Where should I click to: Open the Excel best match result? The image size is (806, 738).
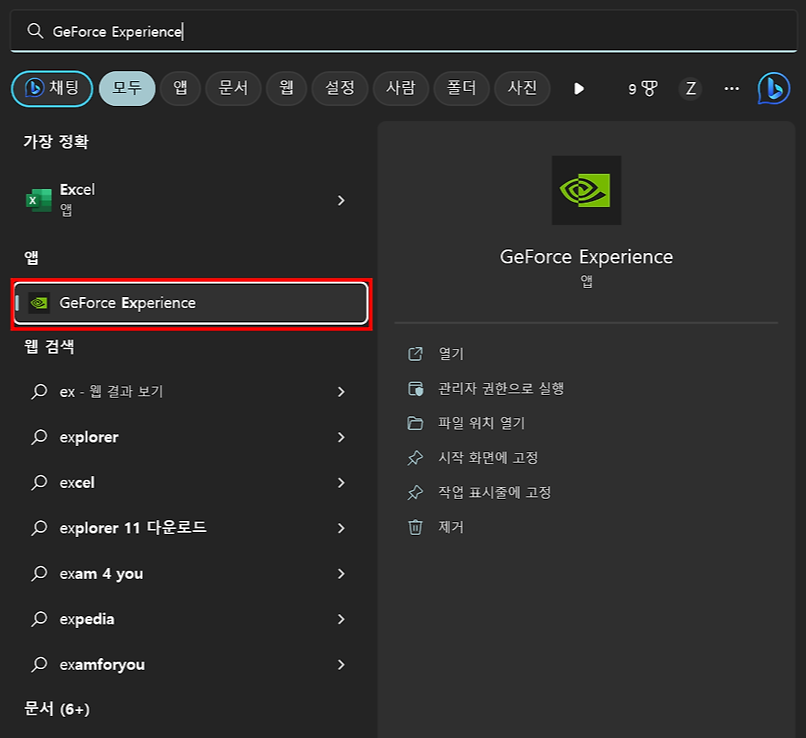click(189, 200)
